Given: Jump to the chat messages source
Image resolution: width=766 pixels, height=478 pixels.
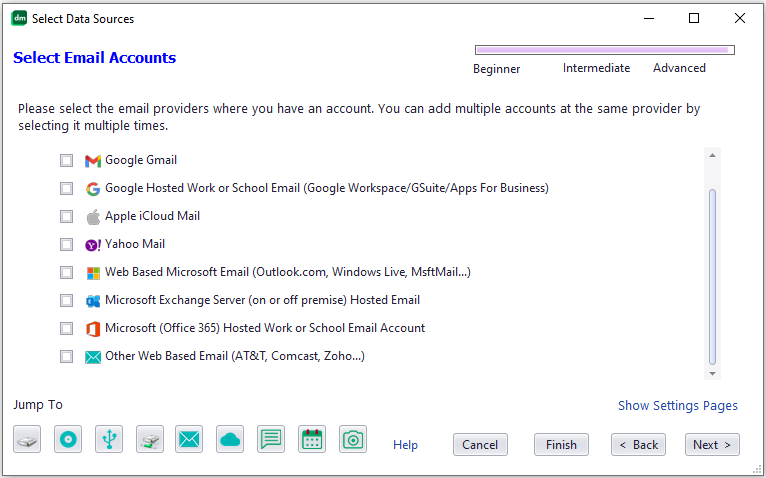Looking at the screenshot, I should coord(271,439).
